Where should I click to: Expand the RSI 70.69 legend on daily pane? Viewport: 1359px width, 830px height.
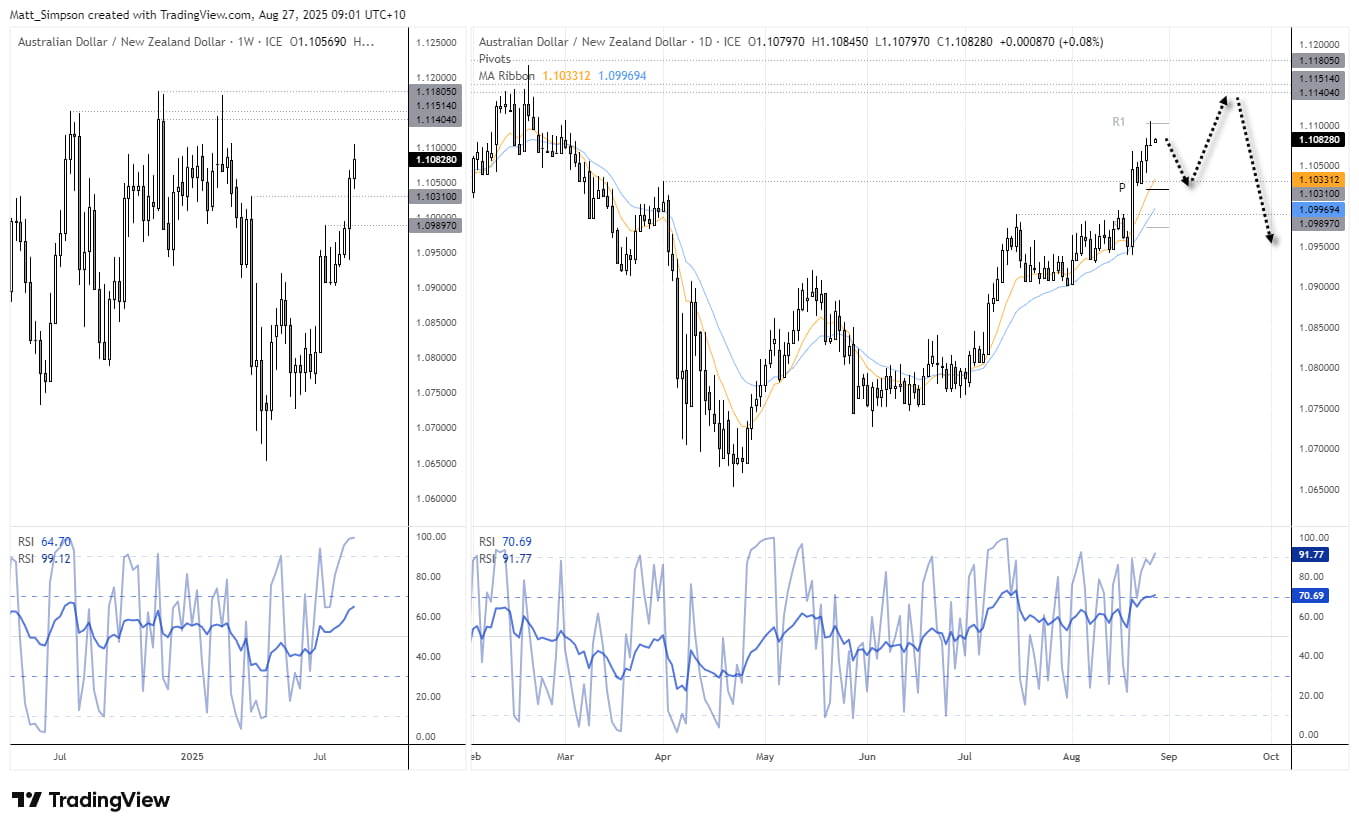505,541
